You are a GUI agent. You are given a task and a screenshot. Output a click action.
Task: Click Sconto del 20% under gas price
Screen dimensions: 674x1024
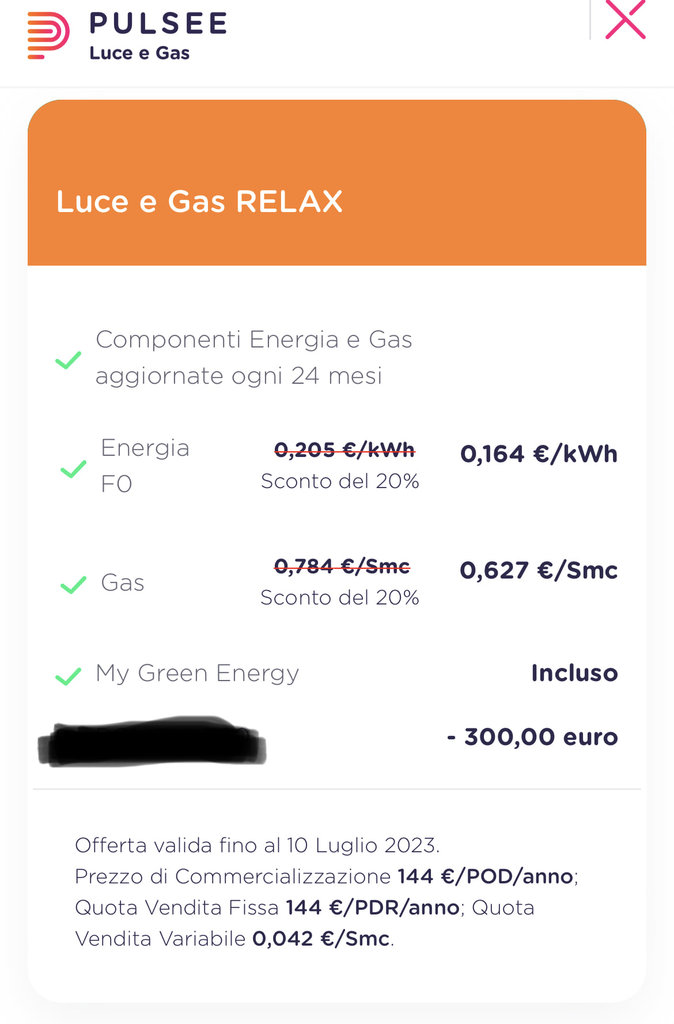340,598
